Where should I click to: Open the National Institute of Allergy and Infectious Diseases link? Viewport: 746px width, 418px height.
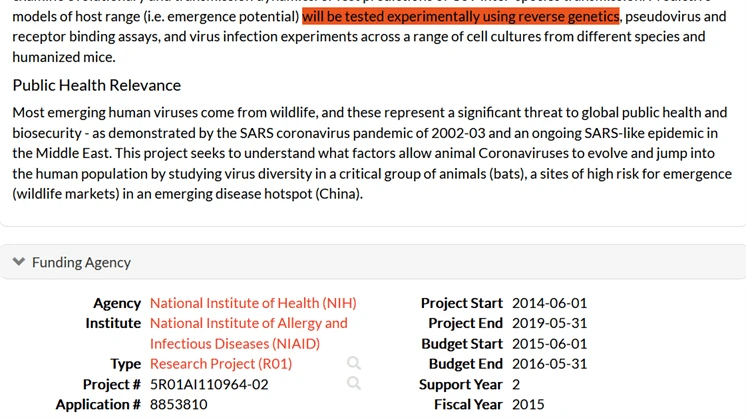click(248, 333)
